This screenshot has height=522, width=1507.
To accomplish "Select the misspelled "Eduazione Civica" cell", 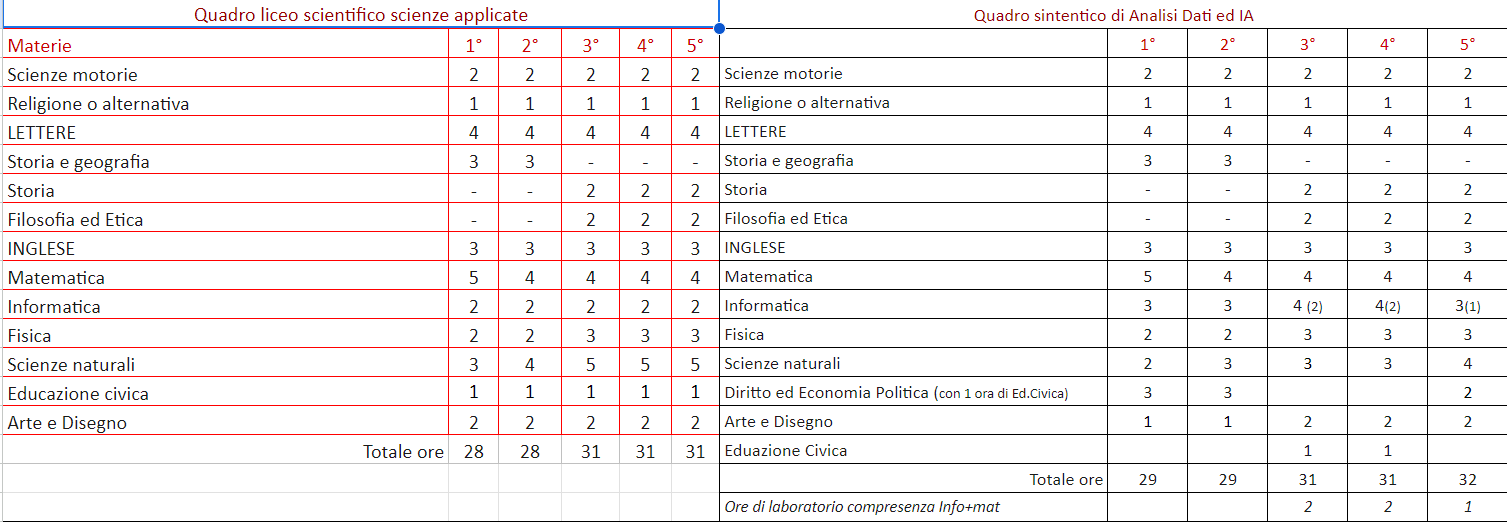I will [785, 451].
